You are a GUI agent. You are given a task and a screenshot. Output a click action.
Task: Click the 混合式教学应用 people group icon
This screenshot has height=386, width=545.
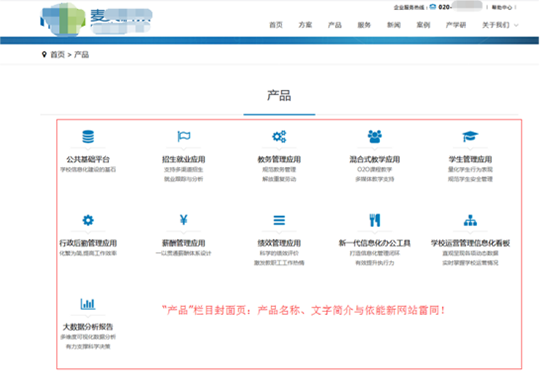(x=375, y=137)
